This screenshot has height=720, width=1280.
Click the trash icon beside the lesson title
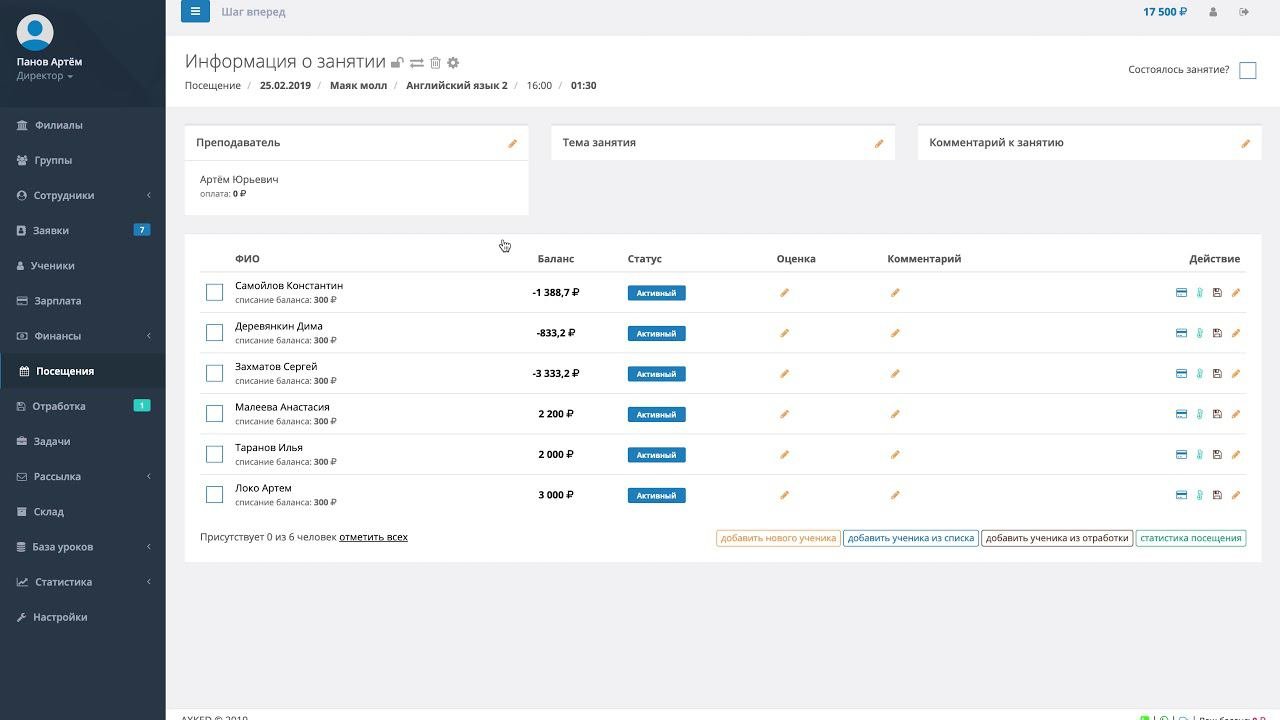(435, 63)
